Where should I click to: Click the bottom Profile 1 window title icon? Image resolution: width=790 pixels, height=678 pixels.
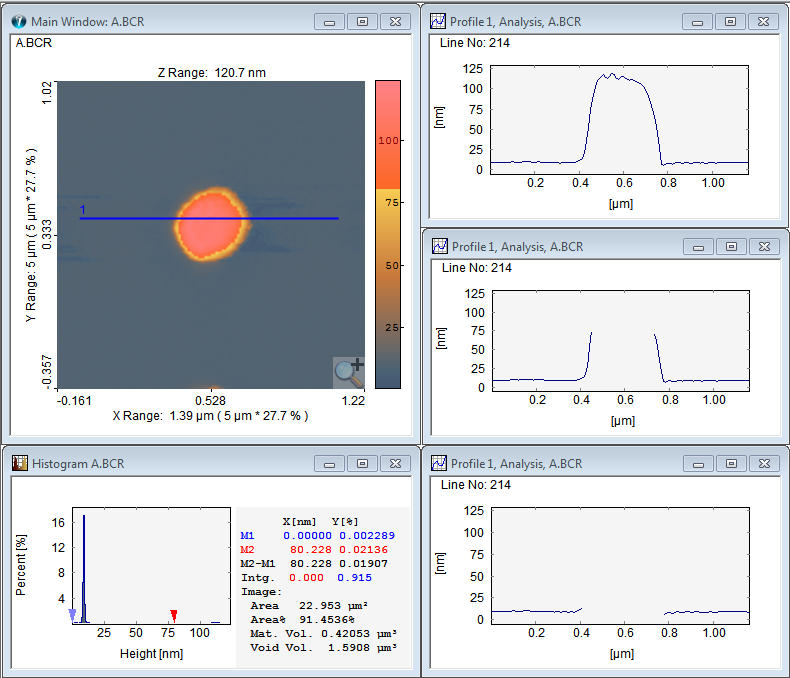(x=439, y=463)
